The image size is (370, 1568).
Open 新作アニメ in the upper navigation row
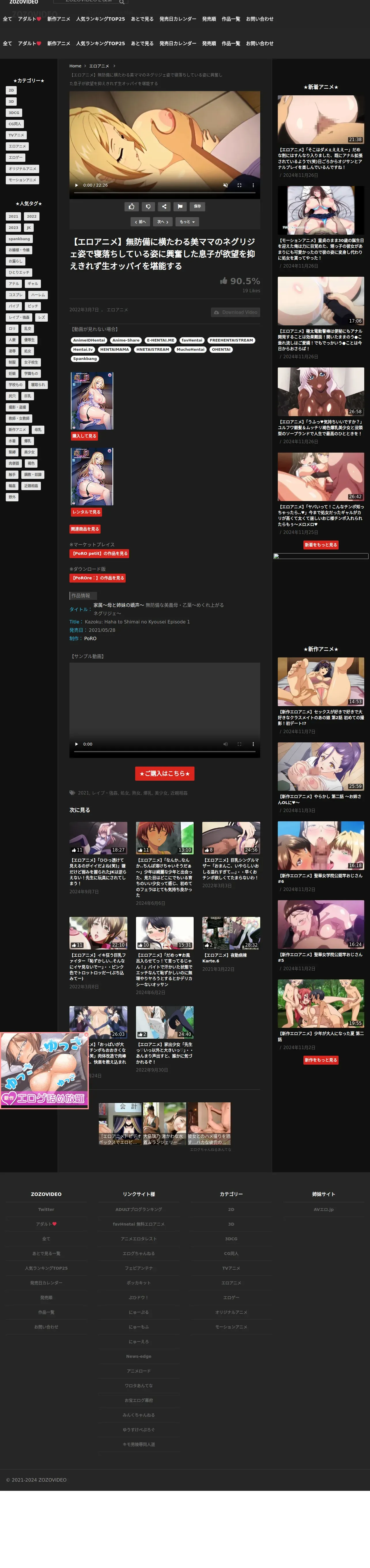[58, 19]
